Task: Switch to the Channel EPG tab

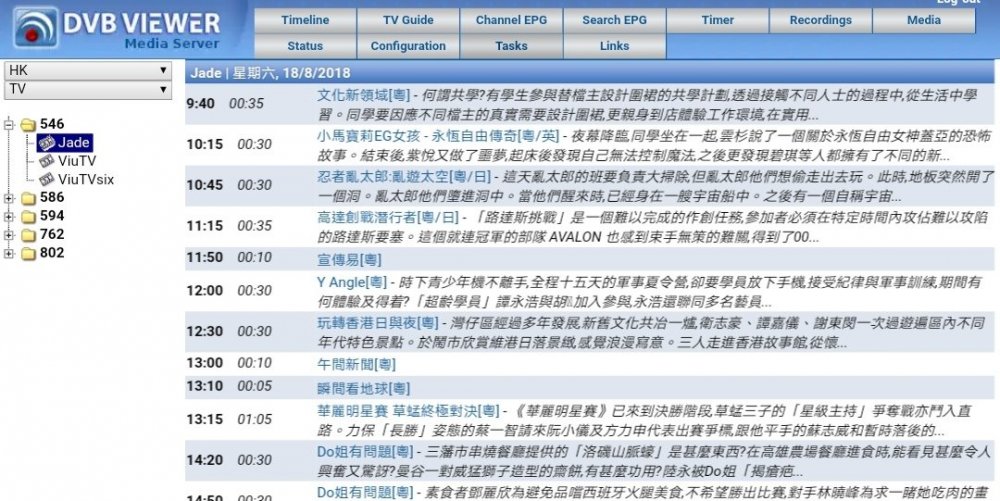Action: (x=511, y=20)
